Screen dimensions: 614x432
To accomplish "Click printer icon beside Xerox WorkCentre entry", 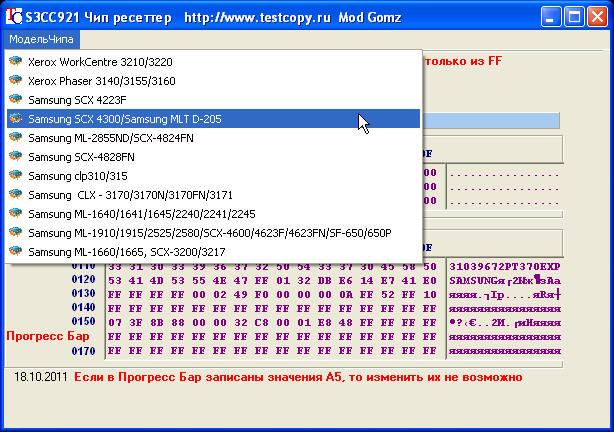I will (15, 62).
